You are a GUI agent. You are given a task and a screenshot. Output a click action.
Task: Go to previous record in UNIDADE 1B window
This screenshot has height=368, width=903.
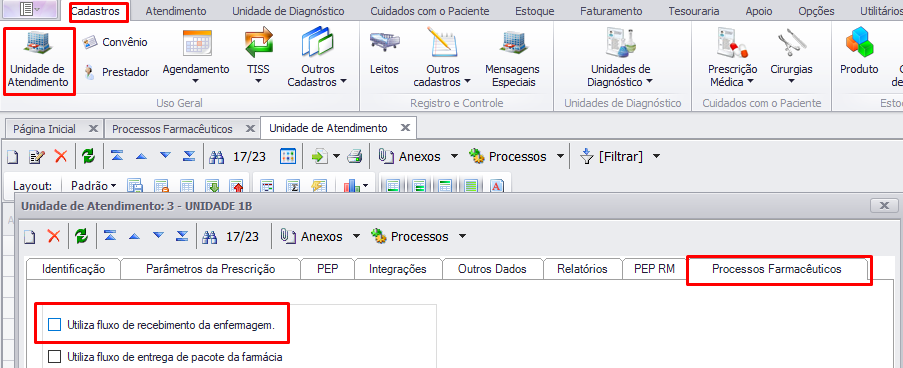click(x=134, y=236)
